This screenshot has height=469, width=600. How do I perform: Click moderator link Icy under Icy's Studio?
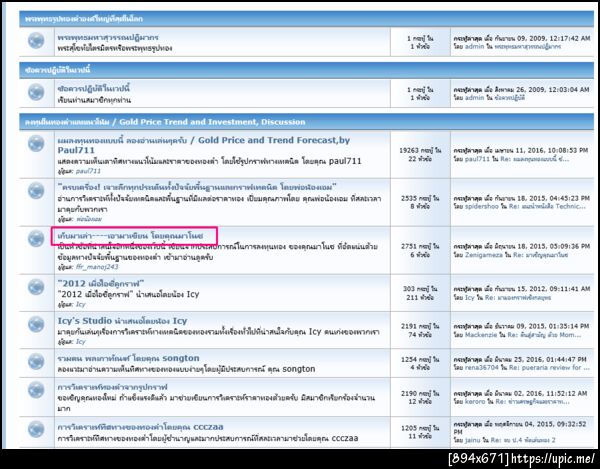[x=80, y=342]
